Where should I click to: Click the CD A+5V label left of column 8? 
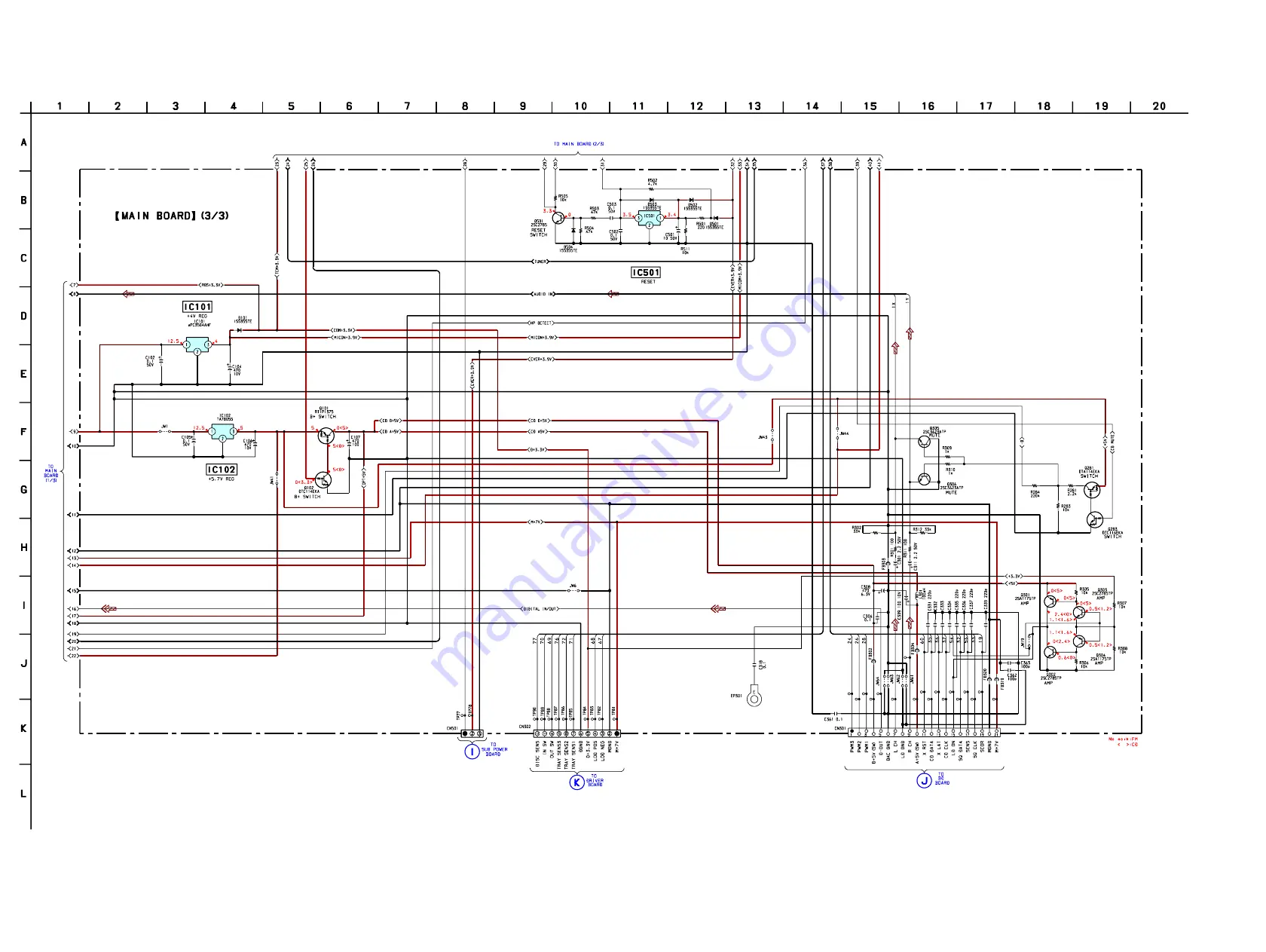click(390, 432)
